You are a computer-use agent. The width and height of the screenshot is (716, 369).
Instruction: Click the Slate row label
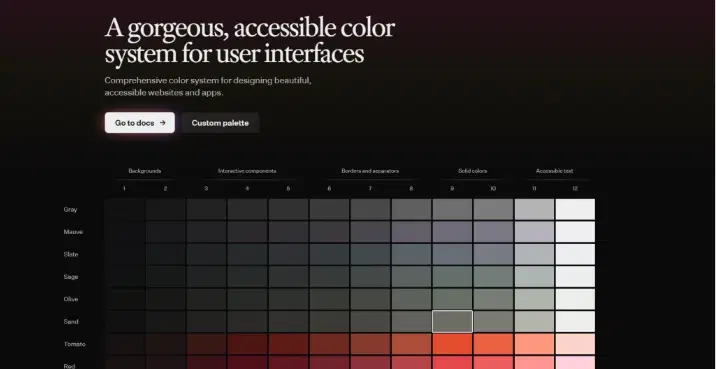71,254
